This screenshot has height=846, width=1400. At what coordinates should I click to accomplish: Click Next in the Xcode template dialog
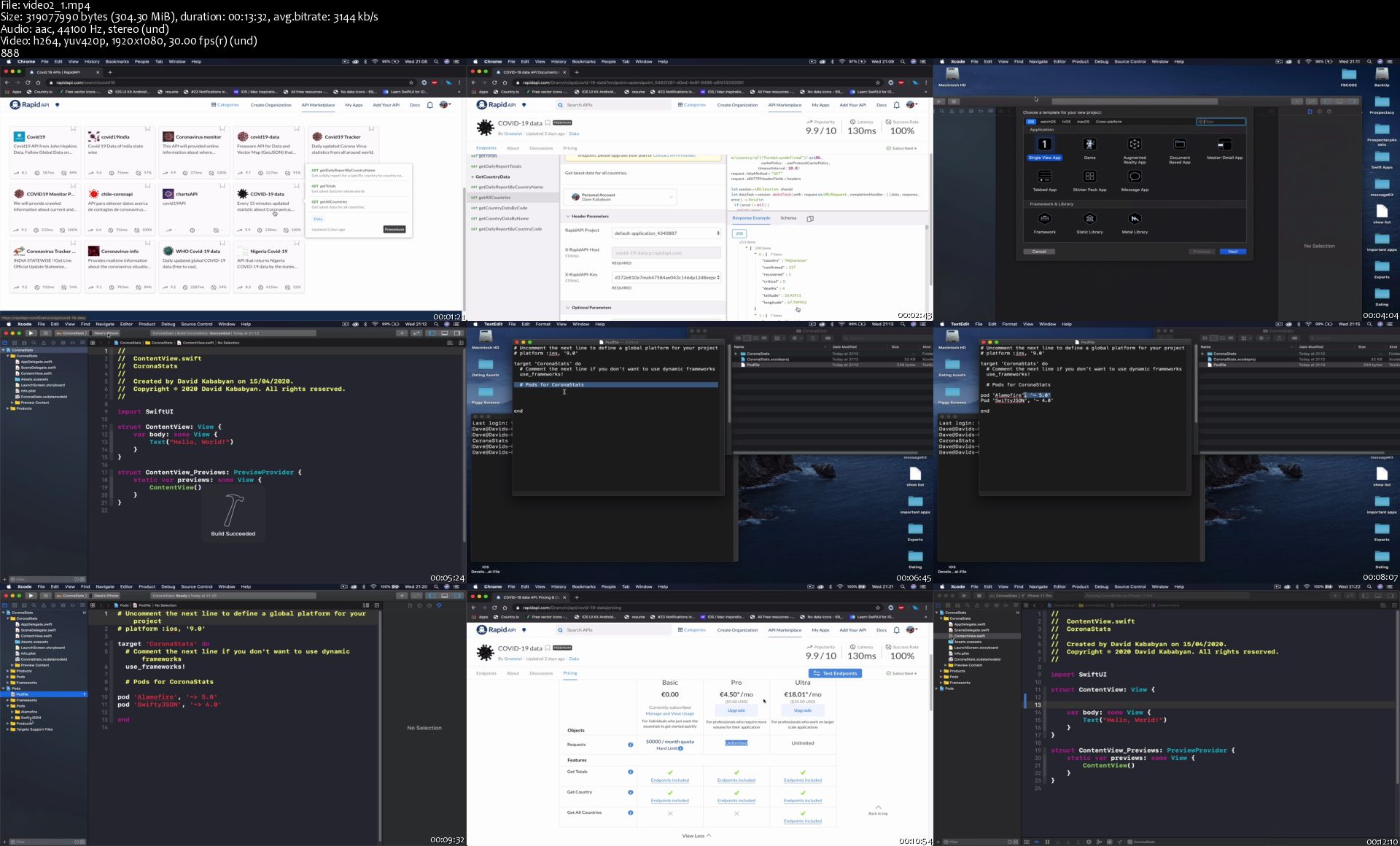(1232, 252)
